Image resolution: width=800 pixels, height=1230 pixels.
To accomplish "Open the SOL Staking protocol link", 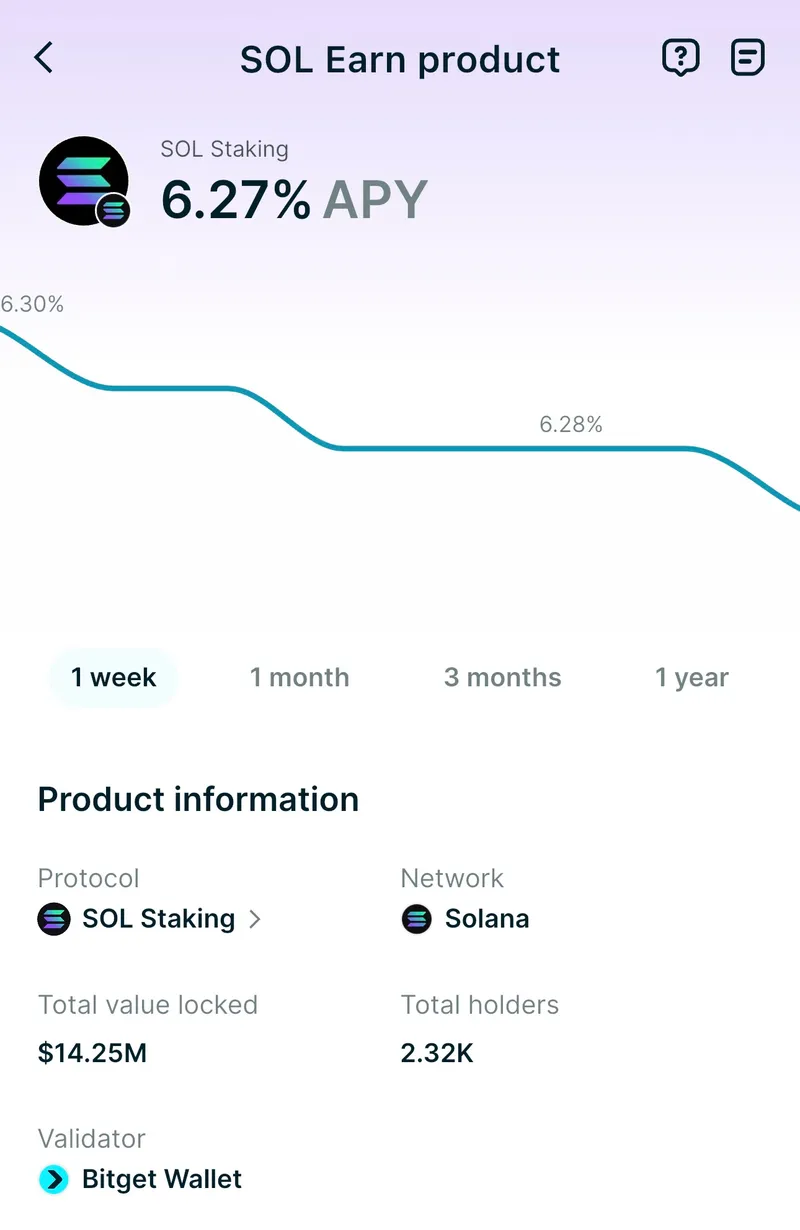I will [x=159, y=919].
